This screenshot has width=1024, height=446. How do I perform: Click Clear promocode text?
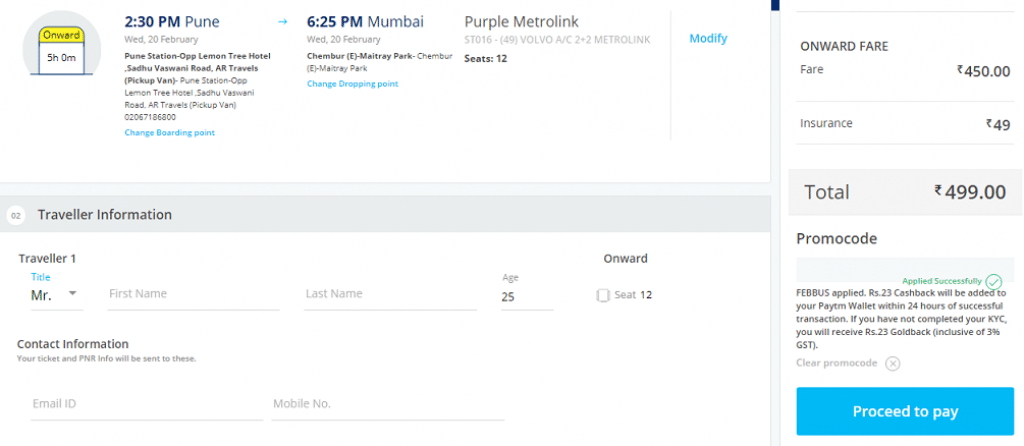coord(837,363)
